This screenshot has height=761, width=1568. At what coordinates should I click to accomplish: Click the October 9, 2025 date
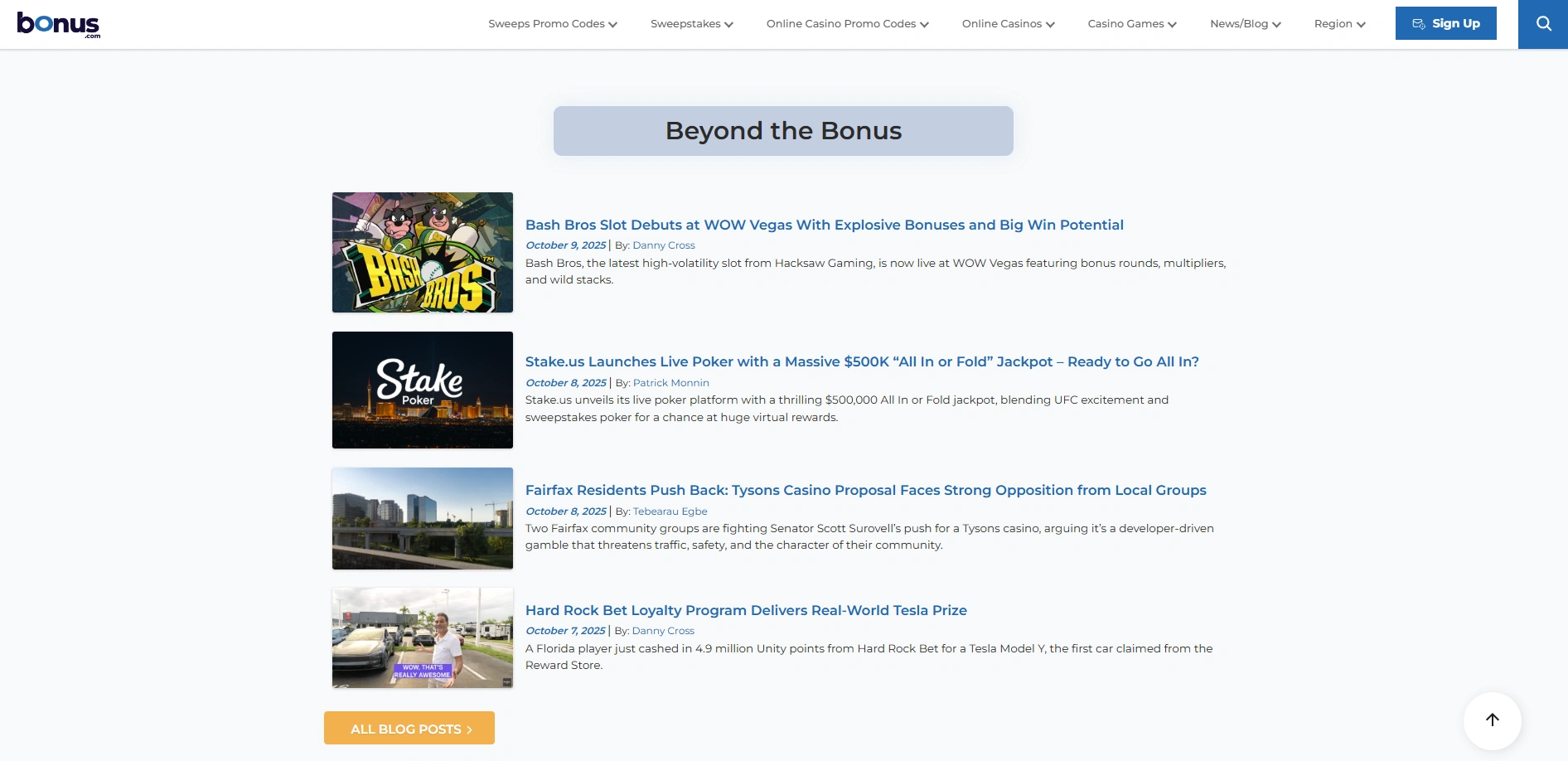566,245
